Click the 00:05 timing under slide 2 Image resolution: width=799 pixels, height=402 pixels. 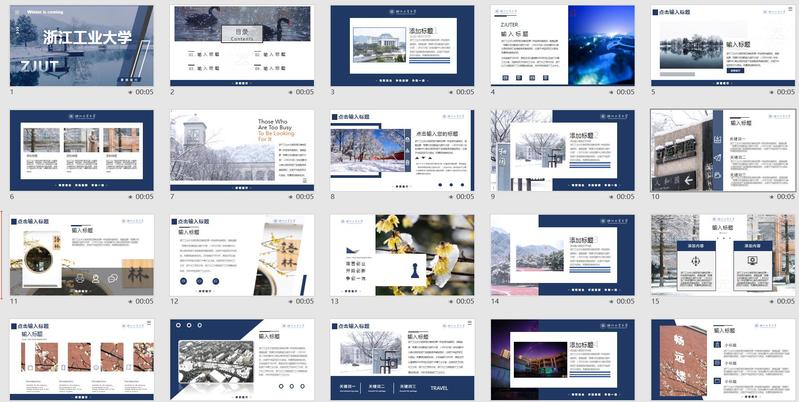pos(305,92)
